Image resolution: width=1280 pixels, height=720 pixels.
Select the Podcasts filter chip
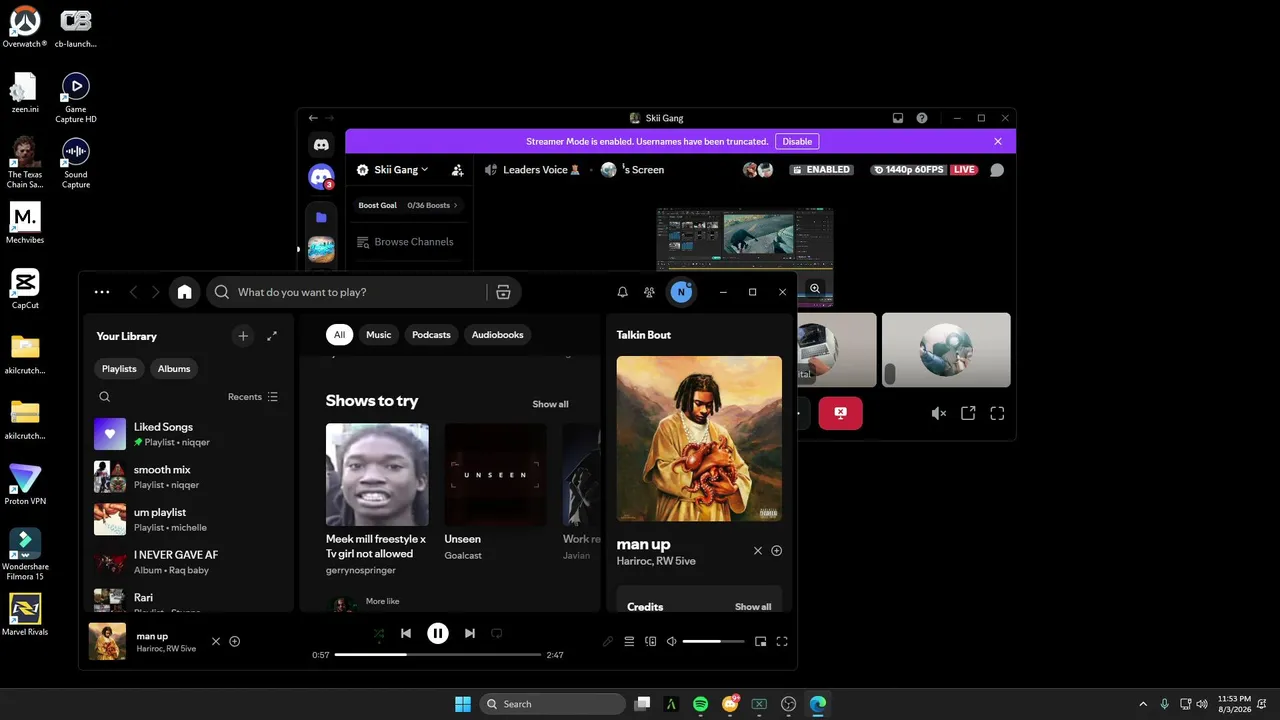[x=431, y=335]
